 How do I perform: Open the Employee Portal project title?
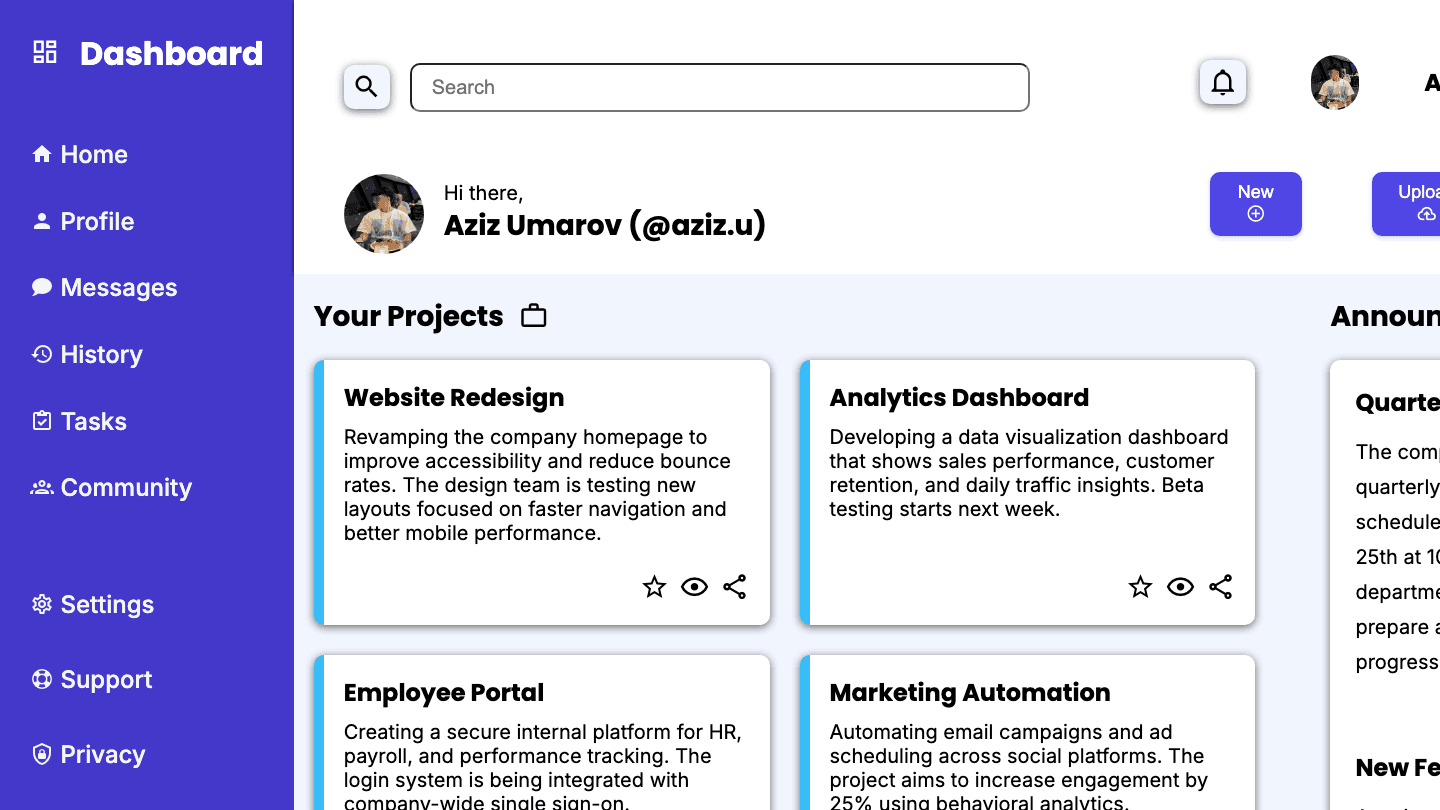[444, 692]
